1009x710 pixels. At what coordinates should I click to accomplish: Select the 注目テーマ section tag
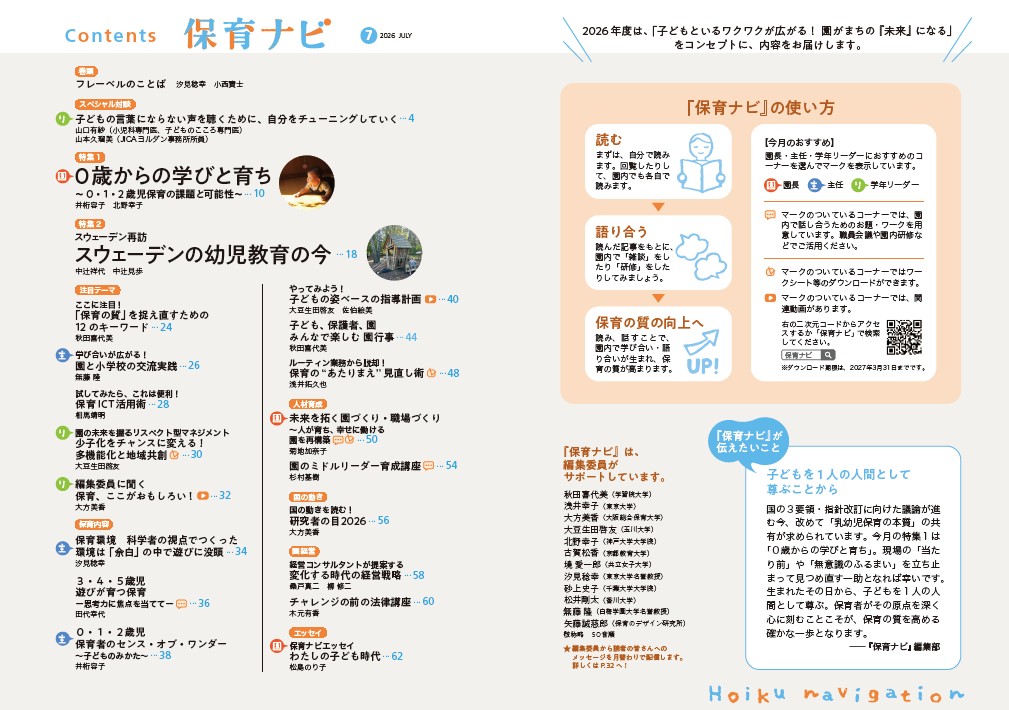pyautogui.click(x=96, y=290)
